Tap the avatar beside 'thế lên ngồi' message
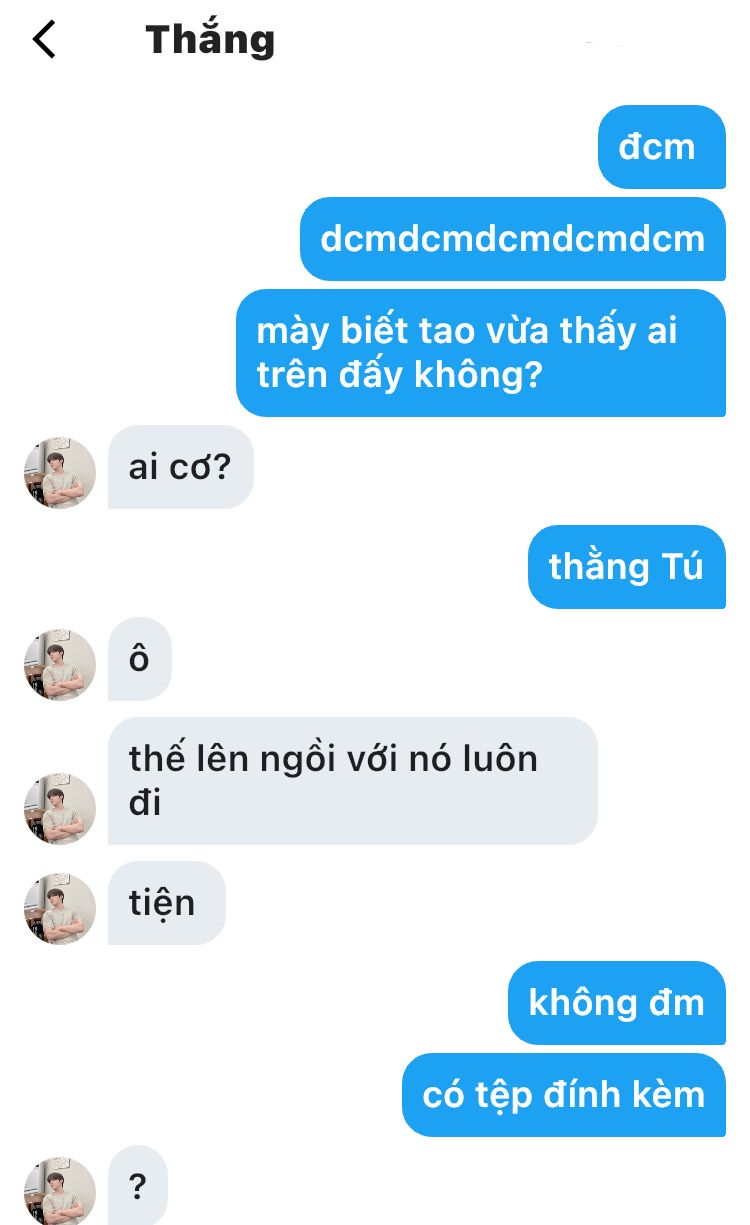The width and height of the screenshot is (750, 1225). tap(60, 809)
